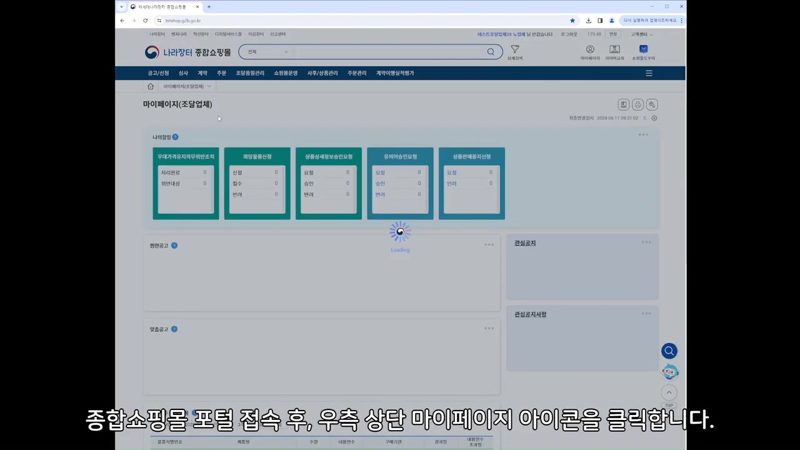
Task: Click the first link in top utility bar
Action: click(157, 34)
